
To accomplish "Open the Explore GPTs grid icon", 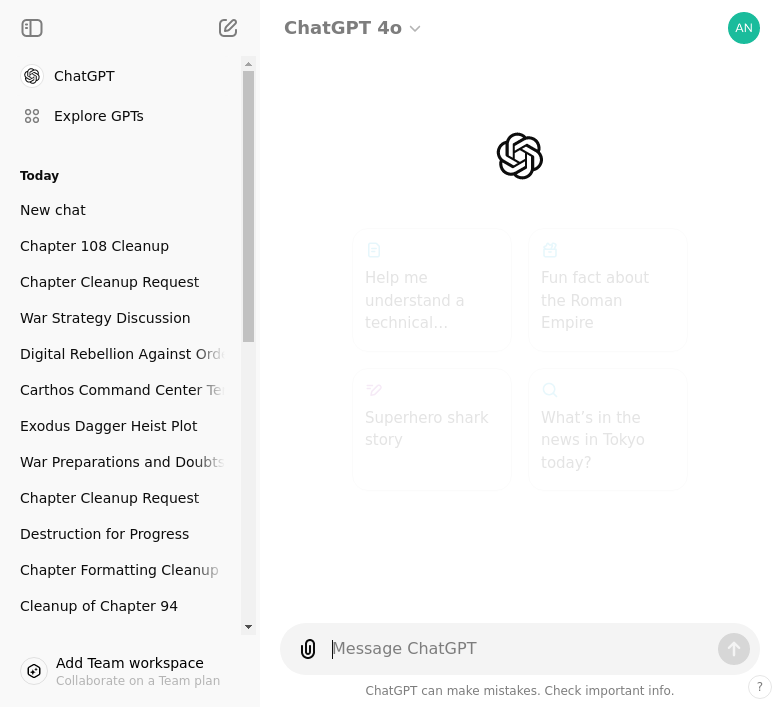I will point(32,116).
